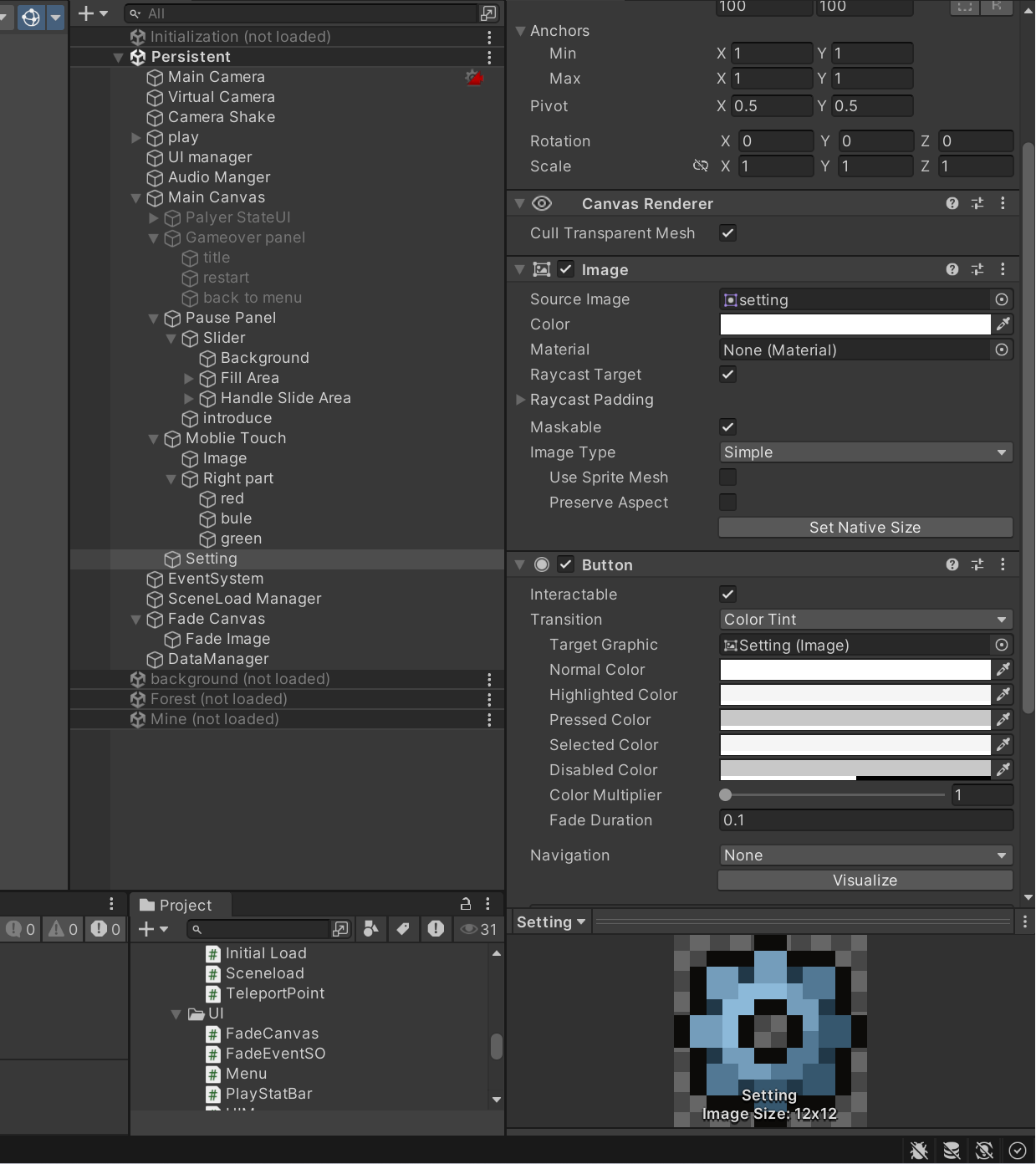Search by type in Project
The width and height of the screenshot is (1036, 1164).
coord(371,929)
